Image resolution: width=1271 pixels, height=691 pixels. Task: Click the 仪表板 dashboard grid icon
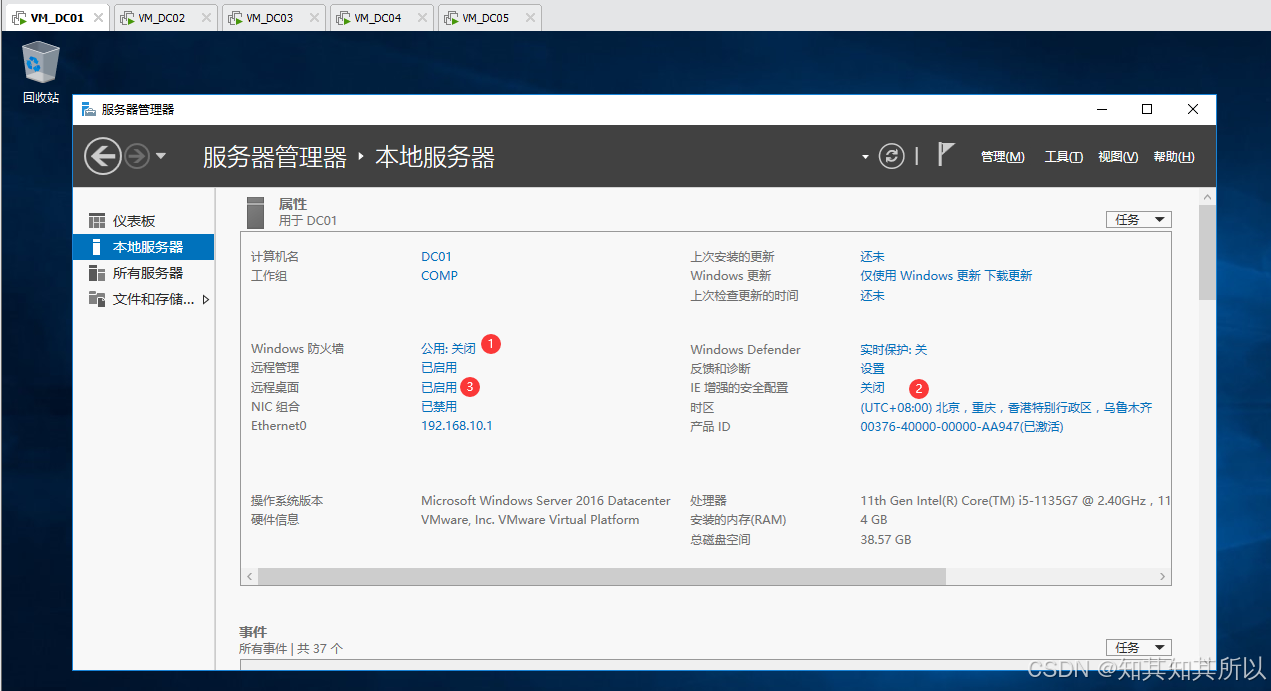[97, 221]
